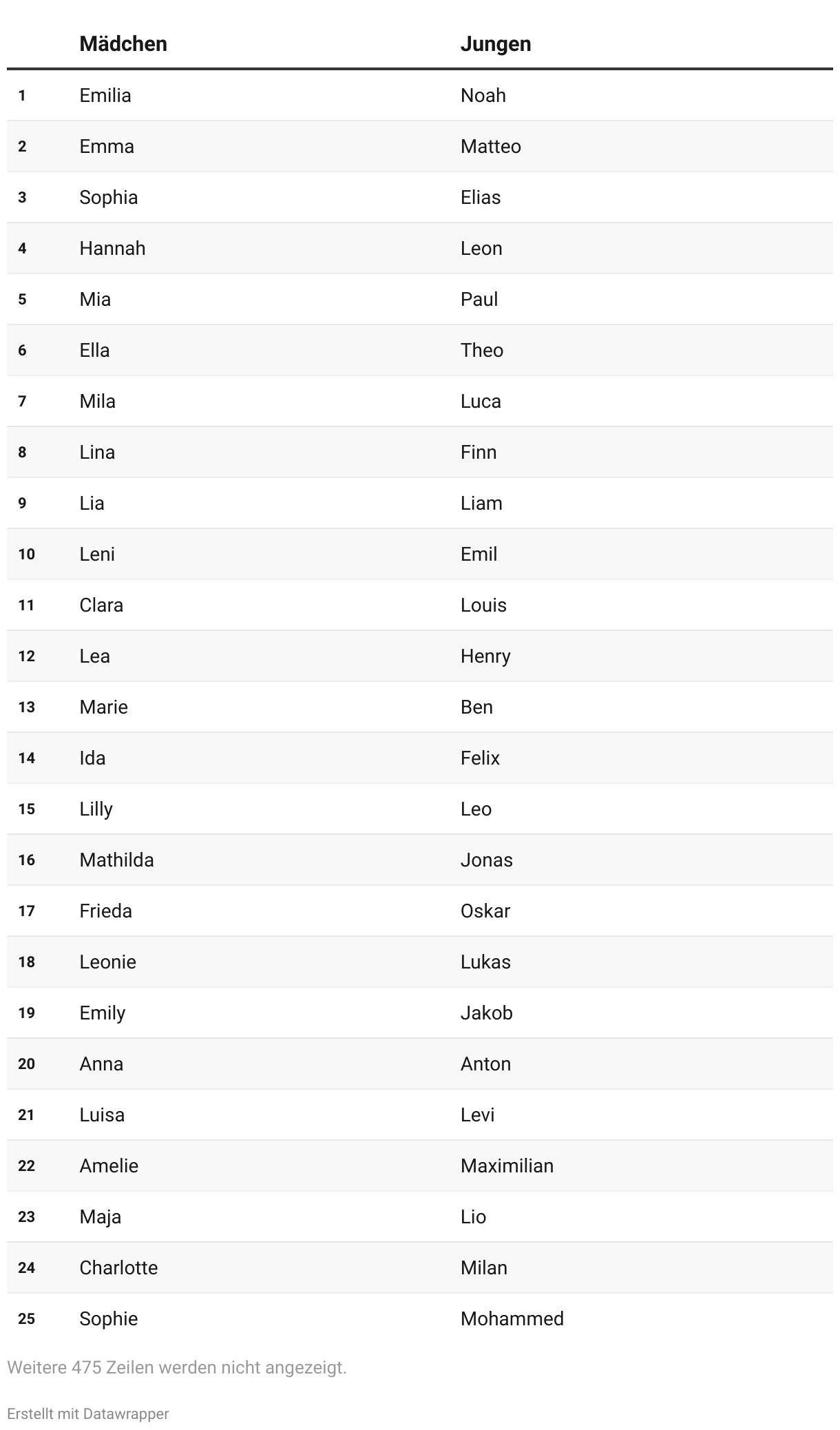Select the name Hannah

112,248
